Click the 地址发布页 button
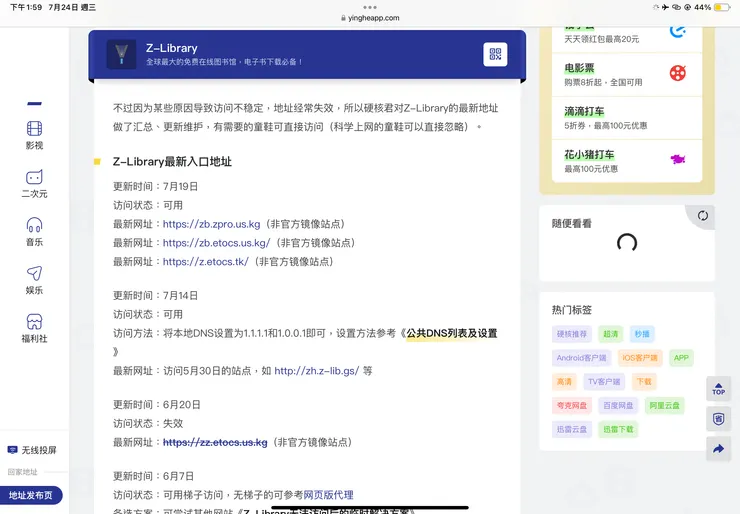740x514 pixels. click(31, 495)
